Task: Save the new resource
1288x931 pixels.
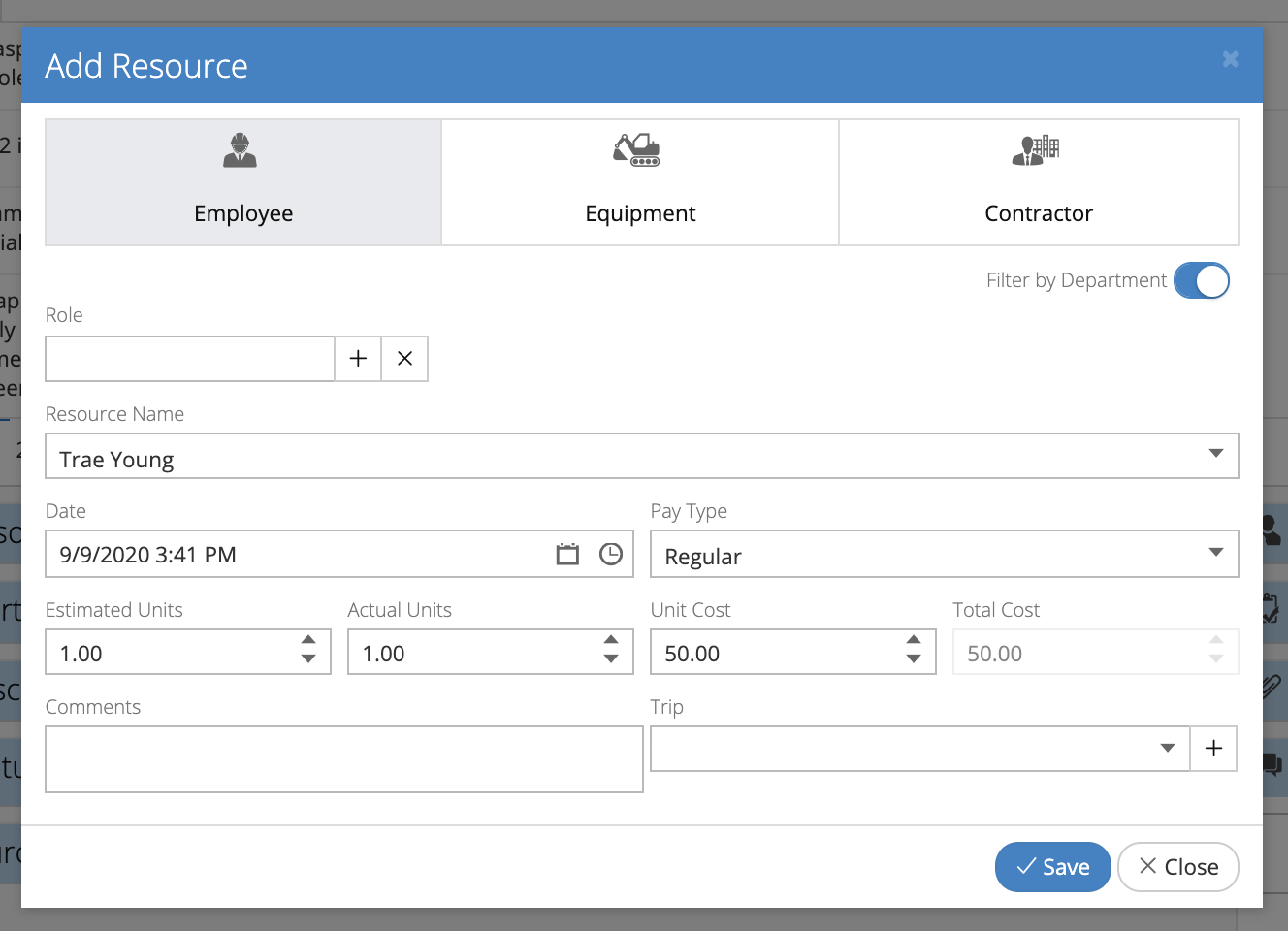Action: pos(1053,867)
